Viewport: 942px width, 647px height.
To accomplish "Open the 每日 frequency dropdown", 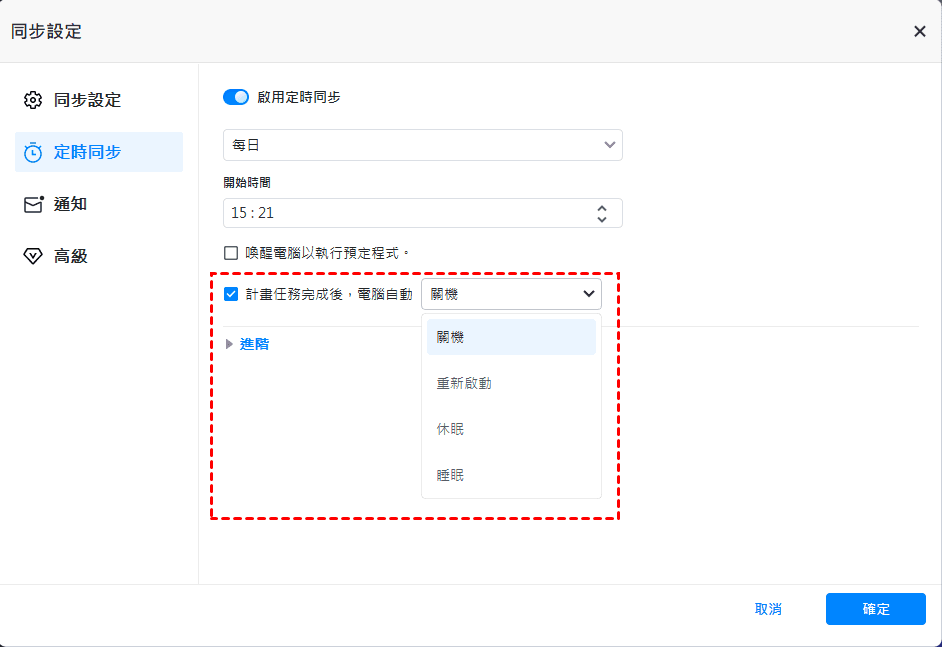I will coord(422,145).
